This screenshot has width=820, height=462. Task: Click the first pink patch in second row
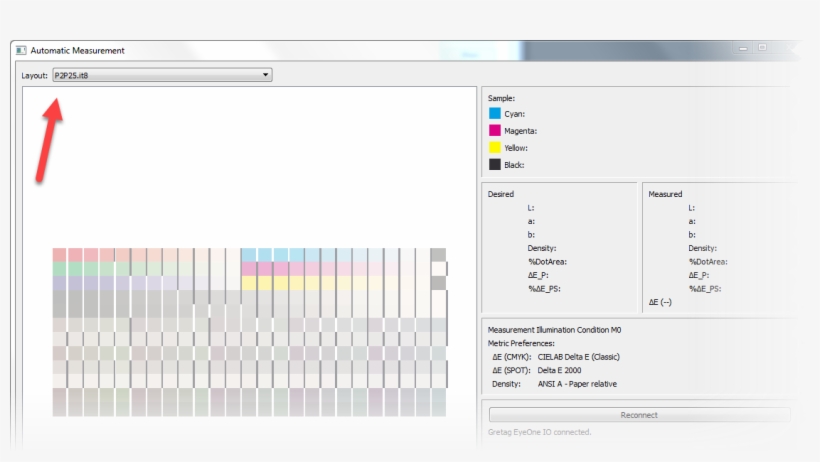click(x=248, y=269)
